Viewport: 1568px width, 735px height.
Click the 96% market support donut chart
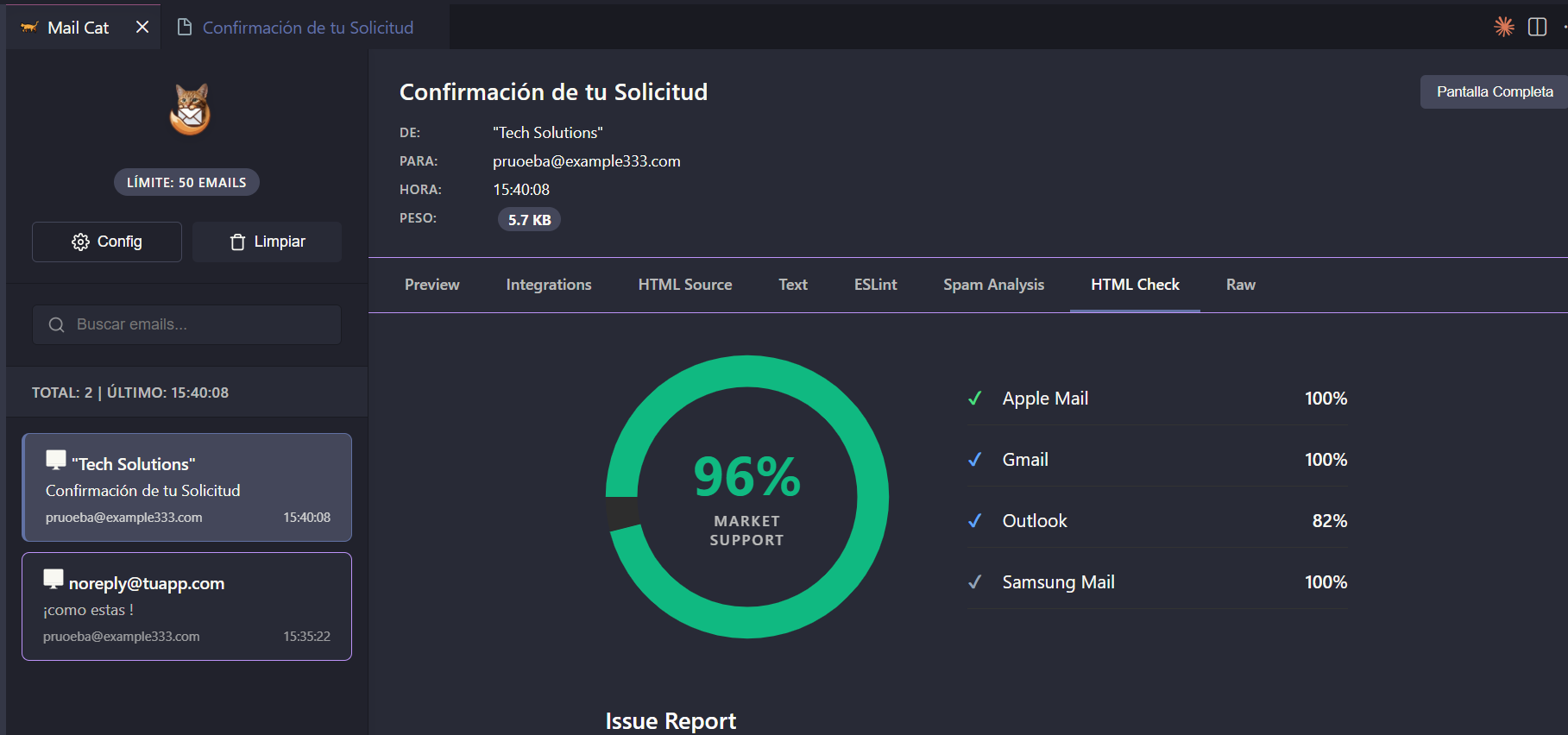747,497
